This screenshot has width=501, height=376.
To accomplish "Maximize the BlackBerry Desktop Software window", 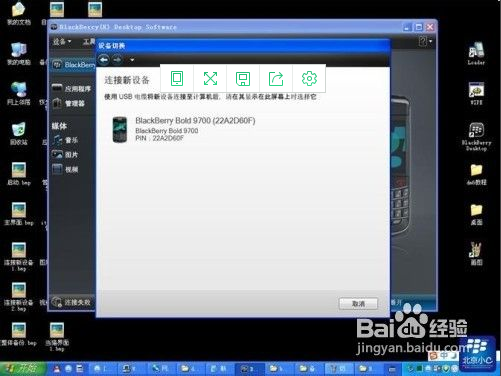I will coord(419,27).
